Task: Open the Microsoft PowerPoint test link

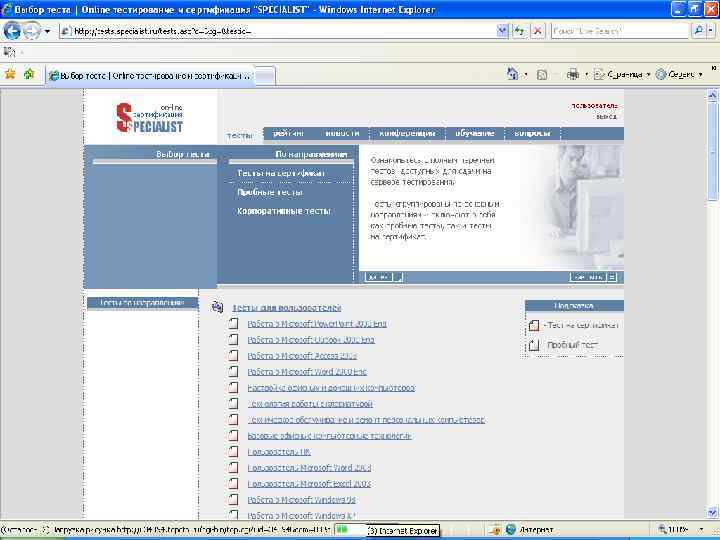Action: point(317,324)
